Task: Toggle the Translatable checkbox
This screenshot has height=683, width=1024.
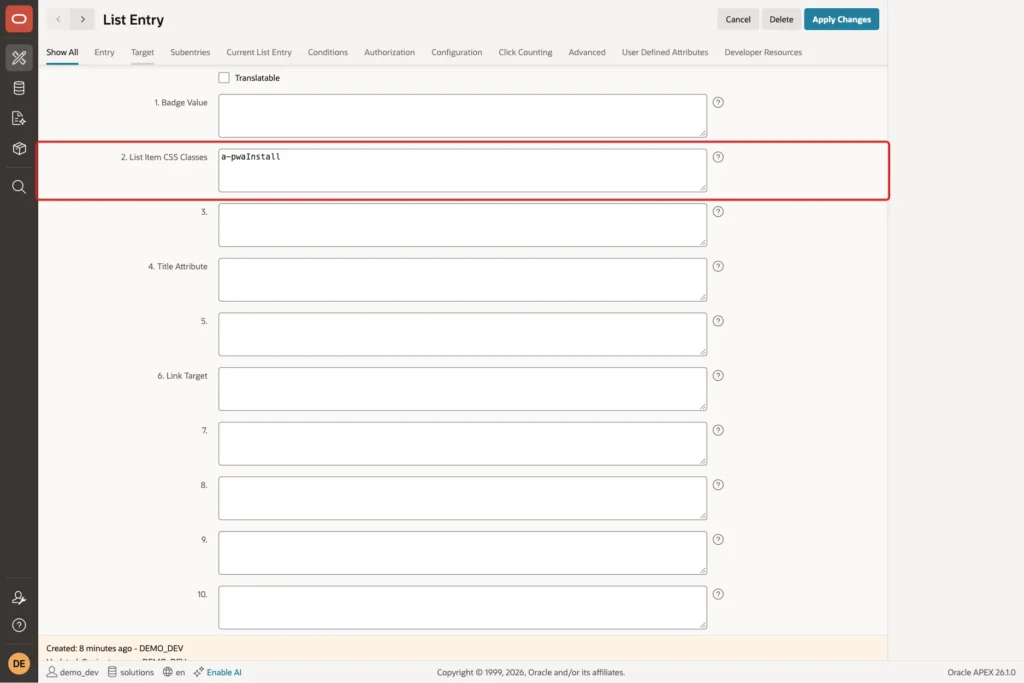Action: [x=224, y=78]
